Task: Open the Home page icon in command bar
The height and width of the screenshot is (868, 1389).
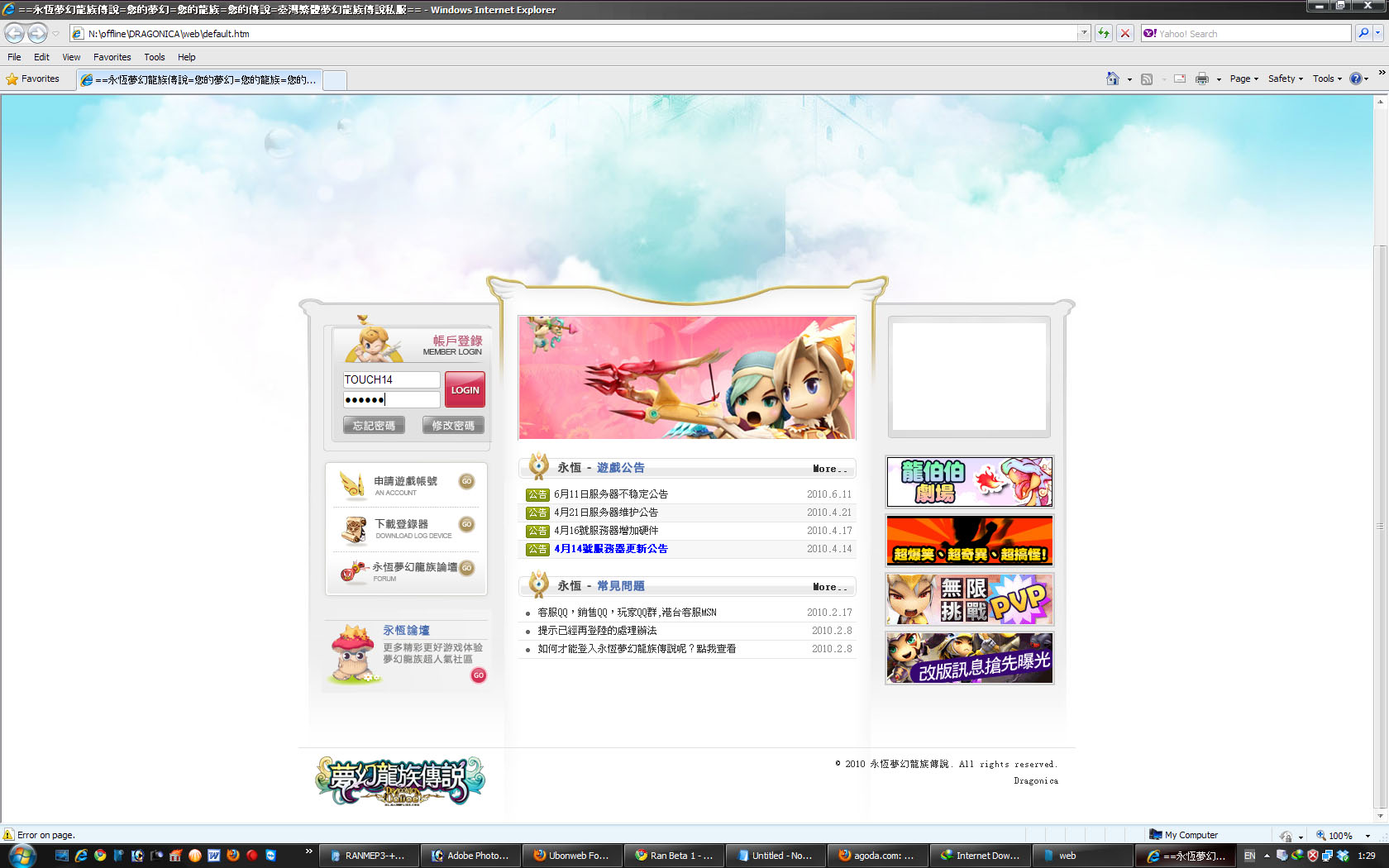Action: coord(1113,79)
